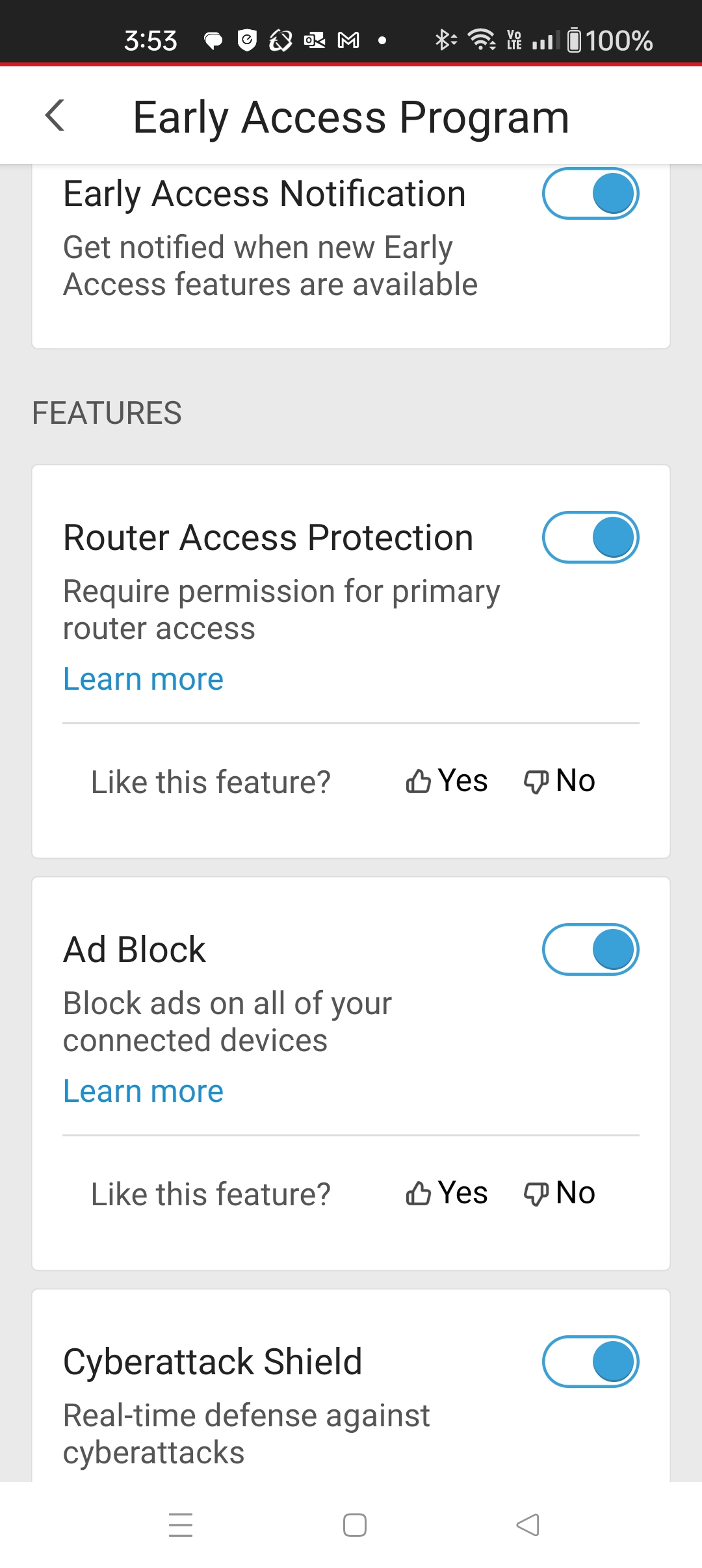Disable Early Access Notification toggle

[590, 194]
